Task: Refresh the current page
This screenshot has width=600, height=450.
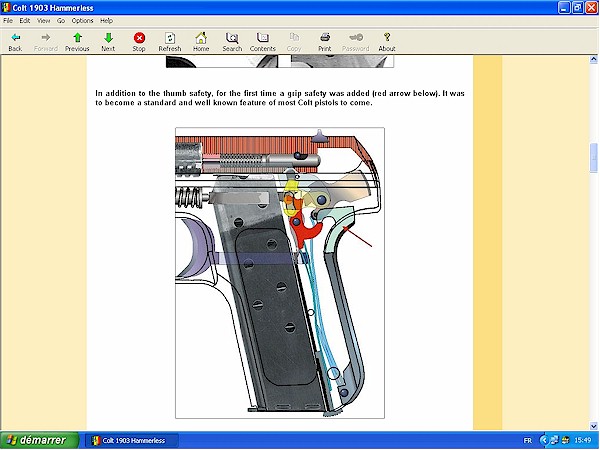Action: (170, 42)
